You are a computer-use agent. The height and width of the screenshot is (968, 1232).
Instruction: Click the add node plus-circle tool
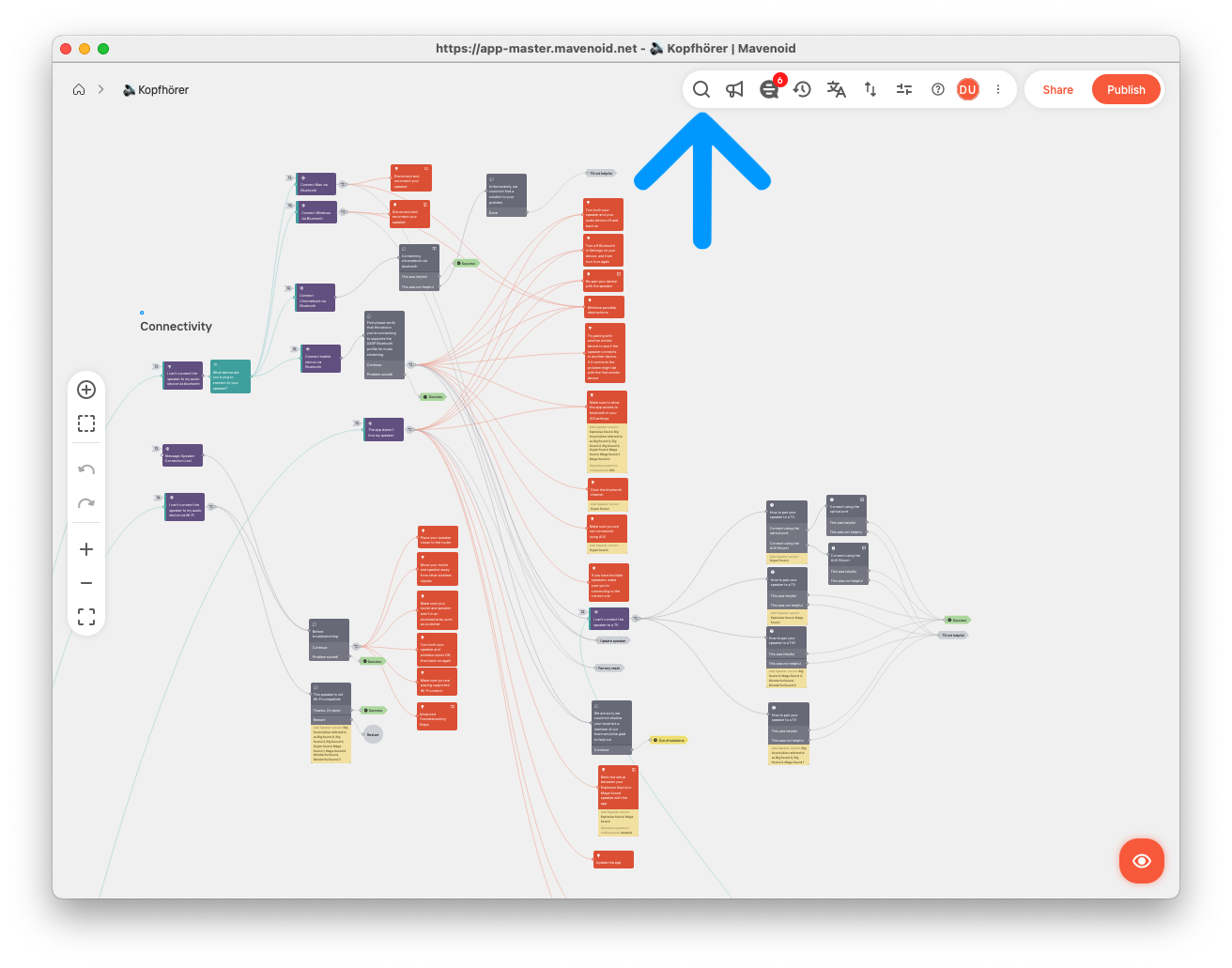pos(86,390)
